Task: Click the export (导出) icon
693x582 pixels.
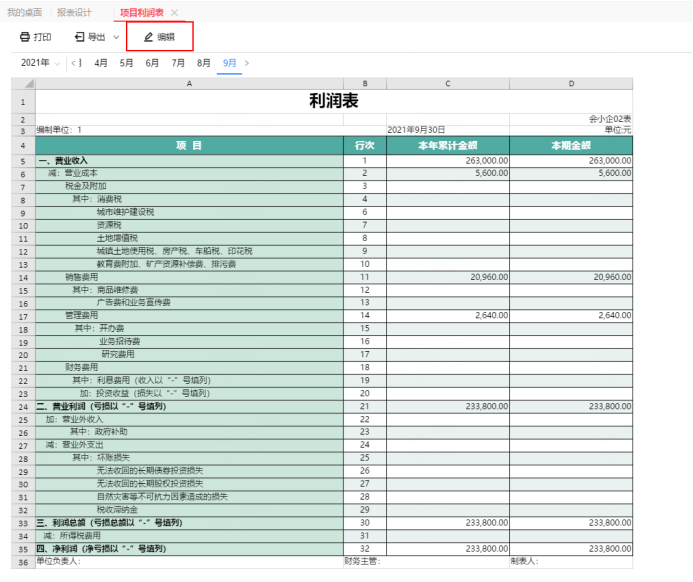Action: tap(80, 37)
